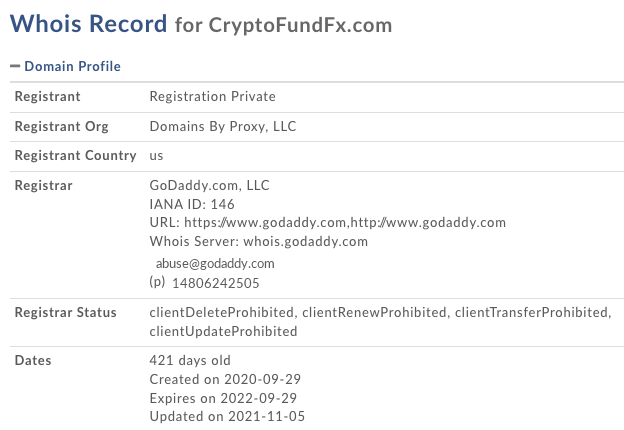Select the Domains By Proxy, LLC value

click(222, 127)
